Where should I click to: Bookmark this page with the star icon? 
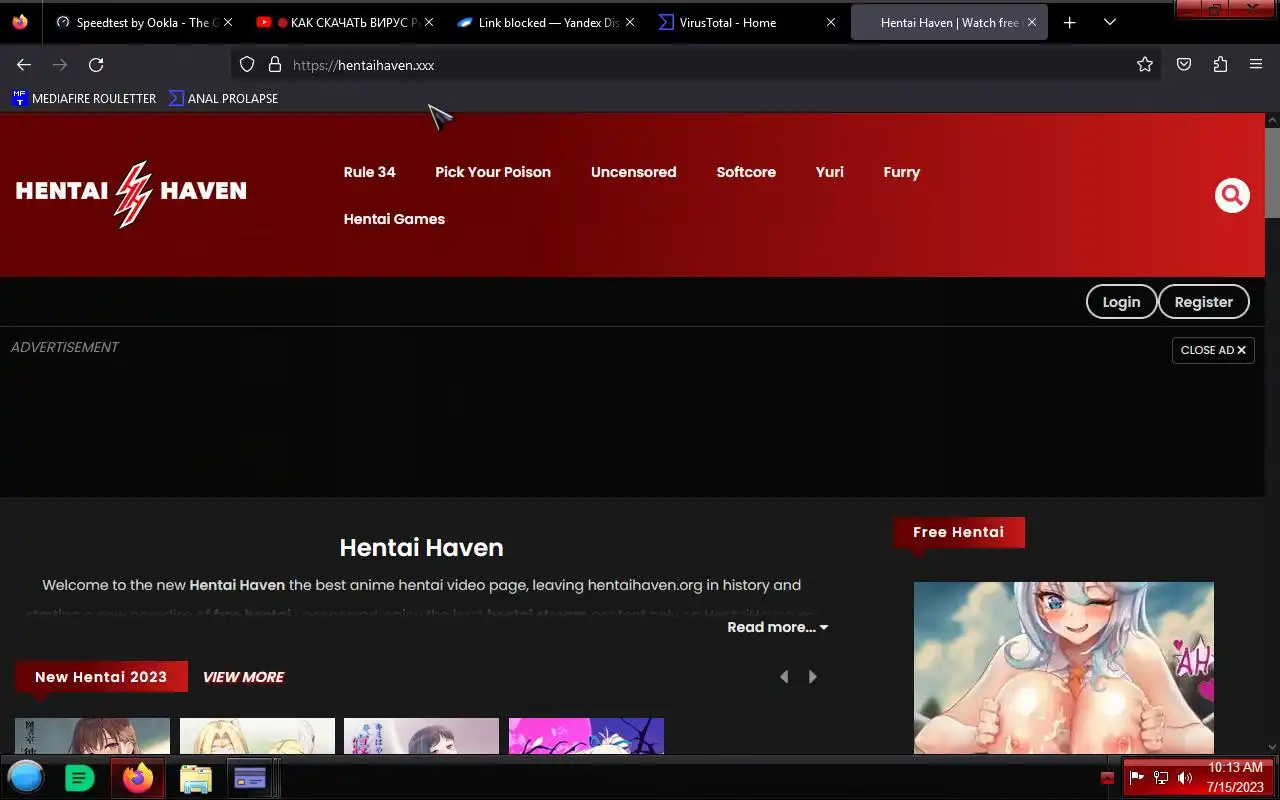[1145, 64]
